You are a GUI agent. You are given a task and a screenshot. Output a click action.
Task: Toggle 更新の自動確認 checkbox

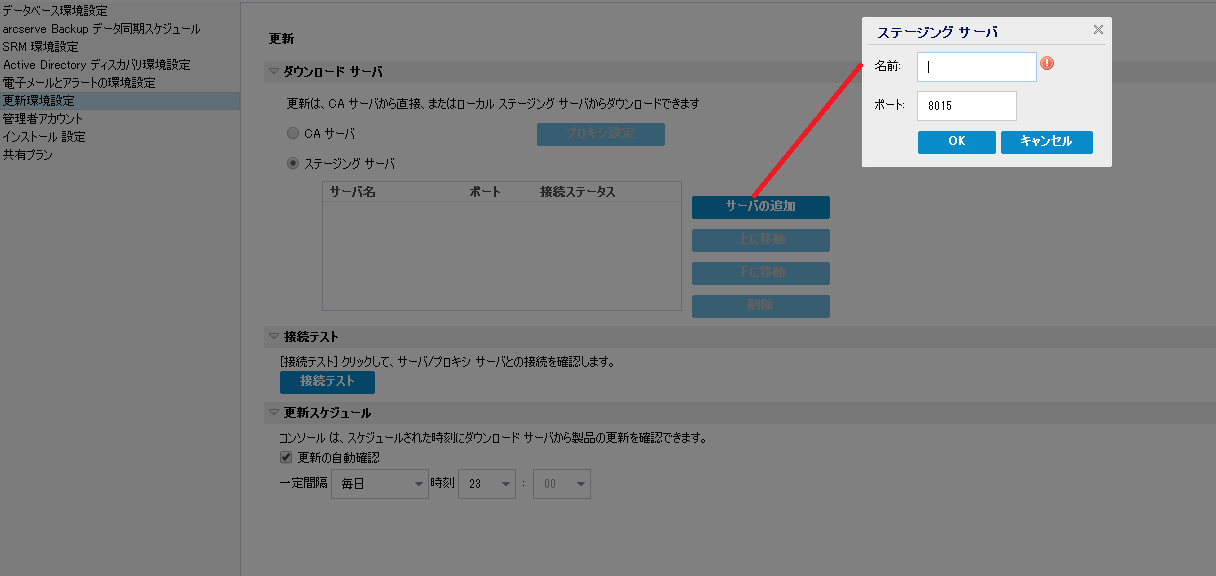[x=286, y=458]
